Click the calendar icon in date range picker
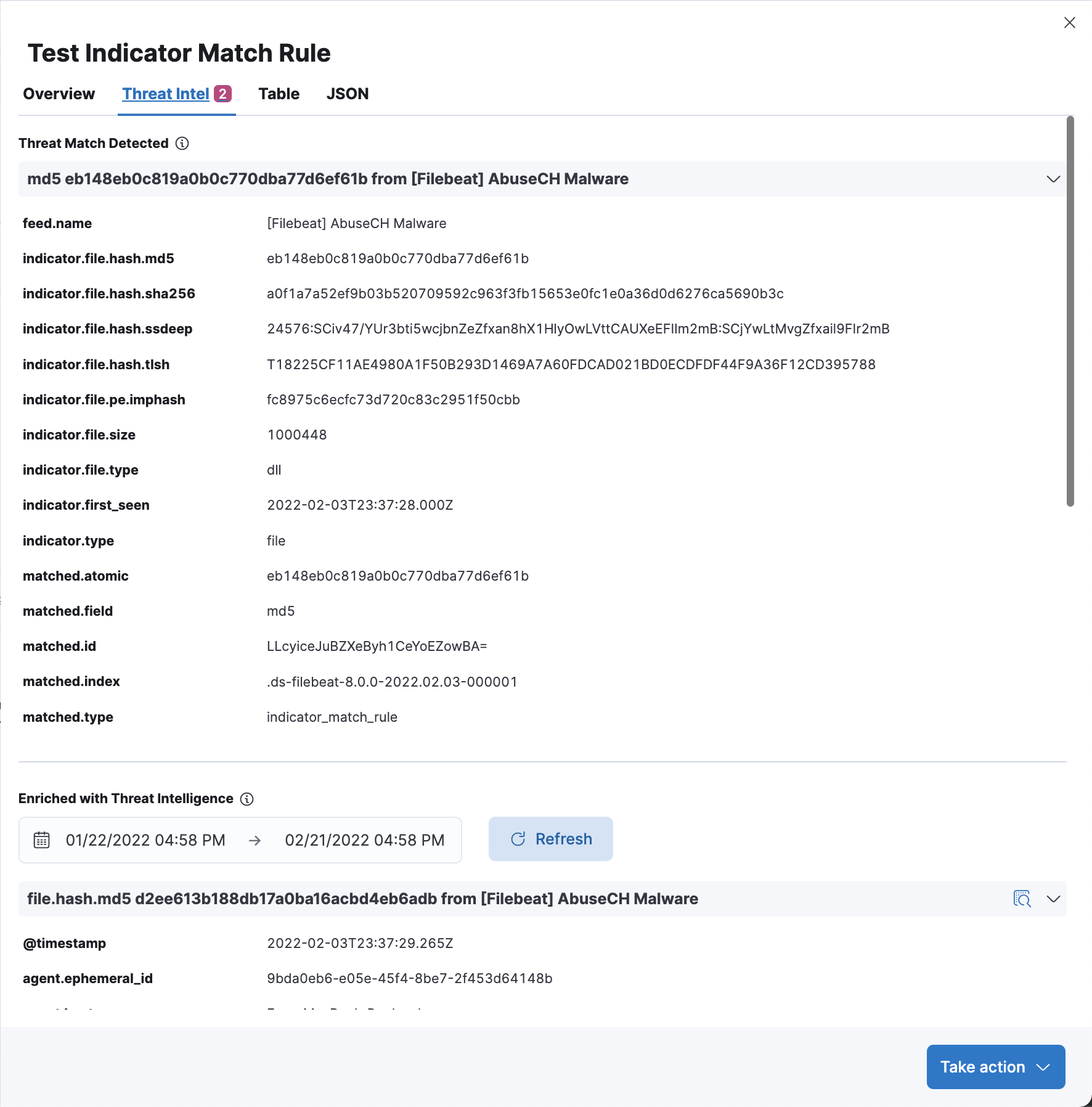This screenshot has height=1107, width=1092. (42, 840)
